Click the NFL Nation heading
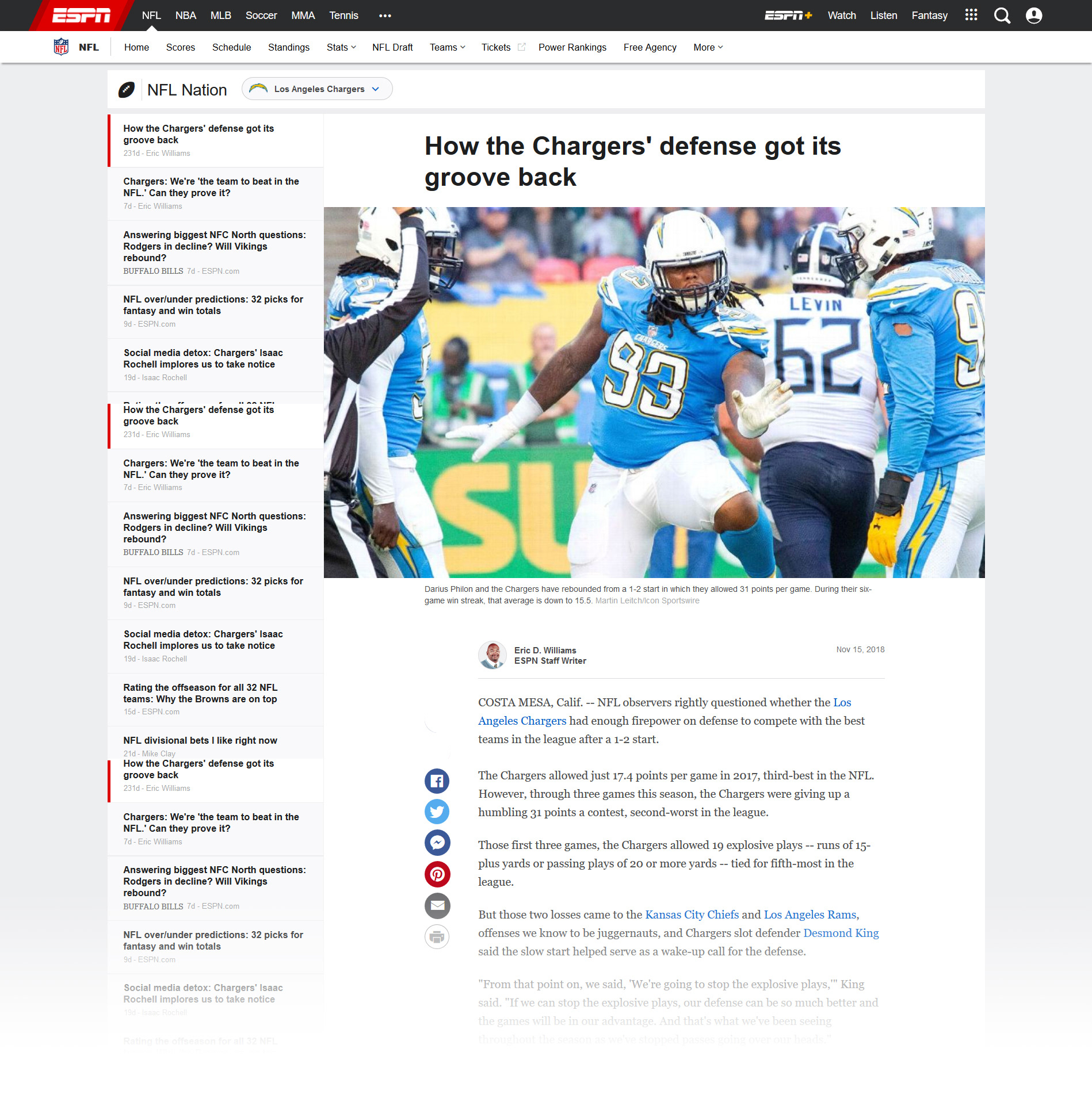Image resolution: width=1092 pixels, height=1098 pixels. point(187,90)
